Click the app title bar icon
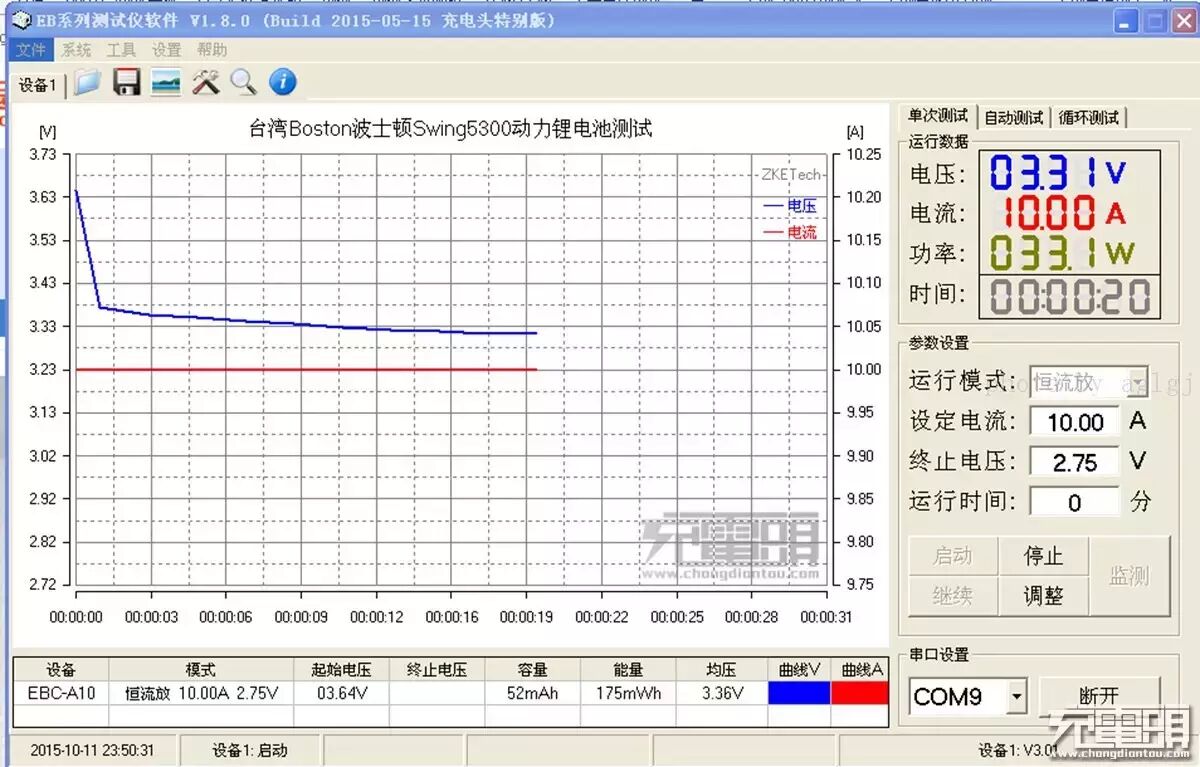 point(20,20)
